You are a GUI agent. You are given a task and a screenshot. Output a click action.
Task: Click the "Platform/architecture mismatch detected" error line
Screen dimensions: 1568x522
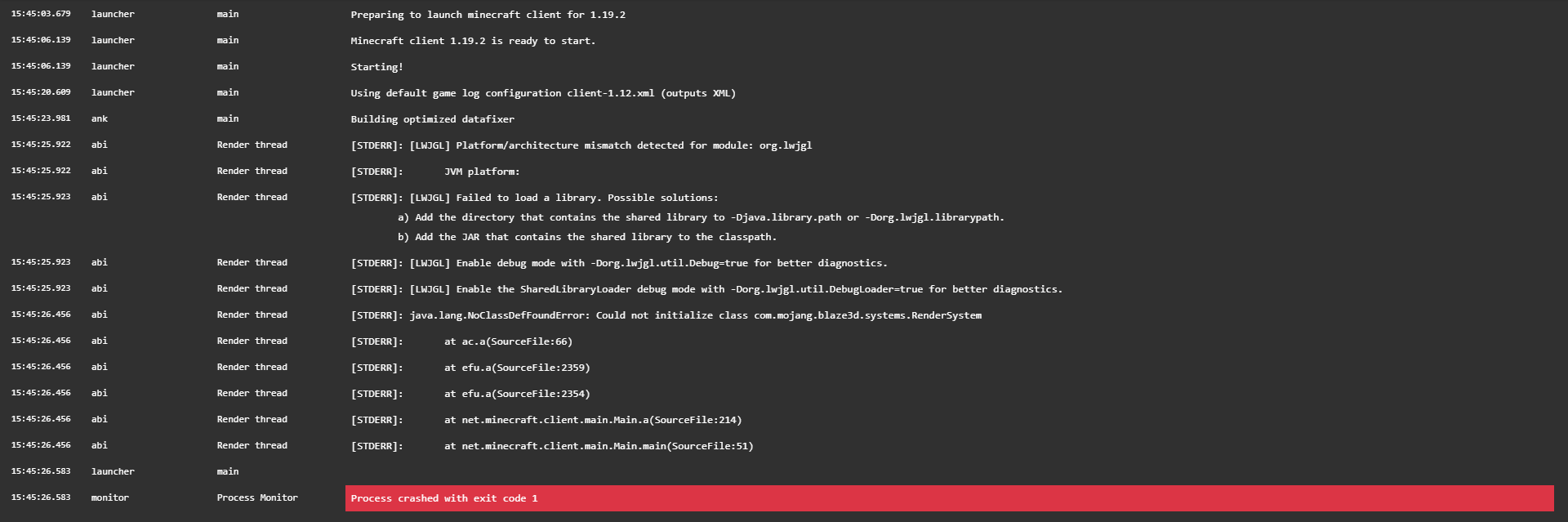pyautogui.click(x=581, y=145)
